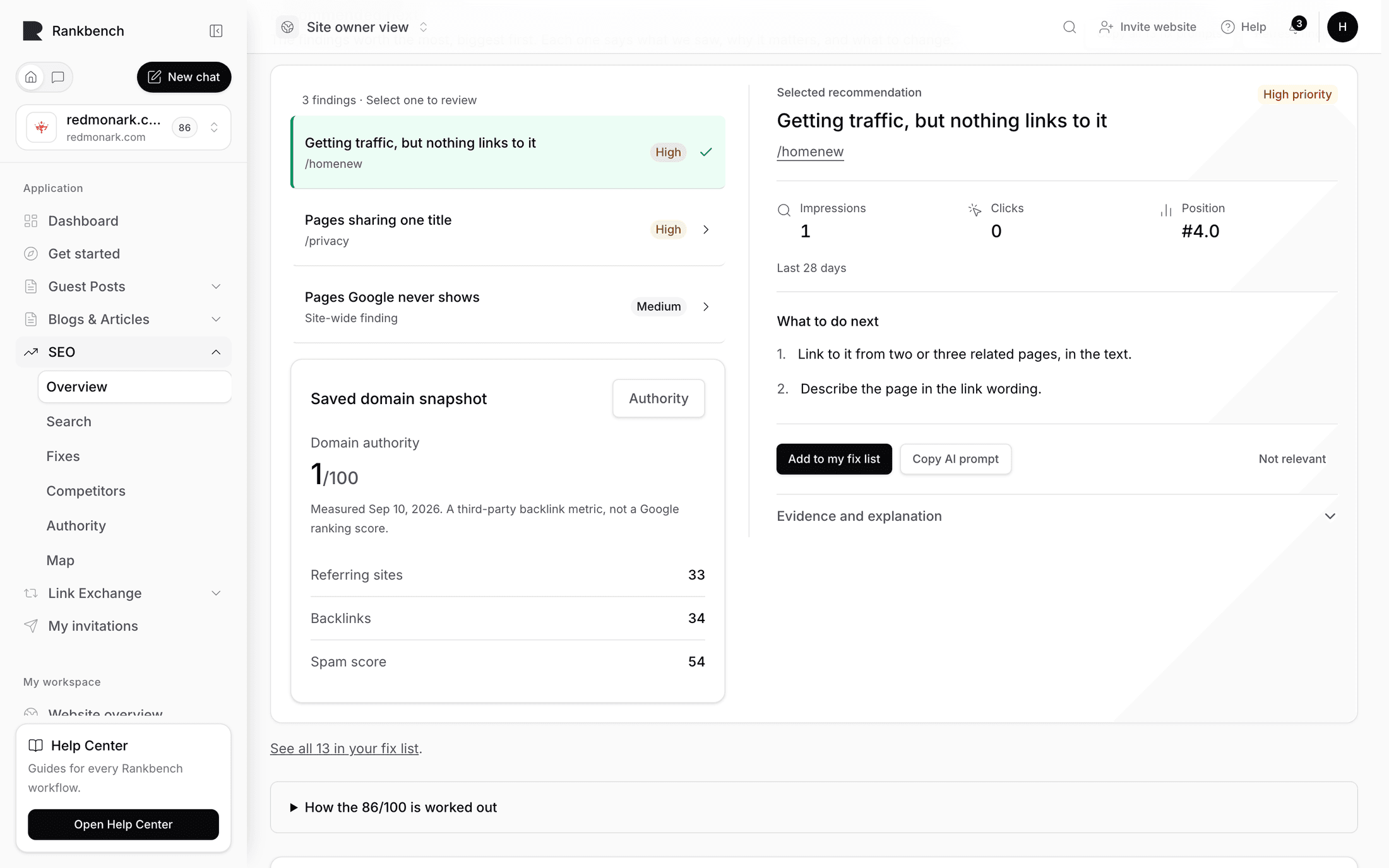
Task: Collapse the SEO section chevron
Action: [x=216, y=352]
